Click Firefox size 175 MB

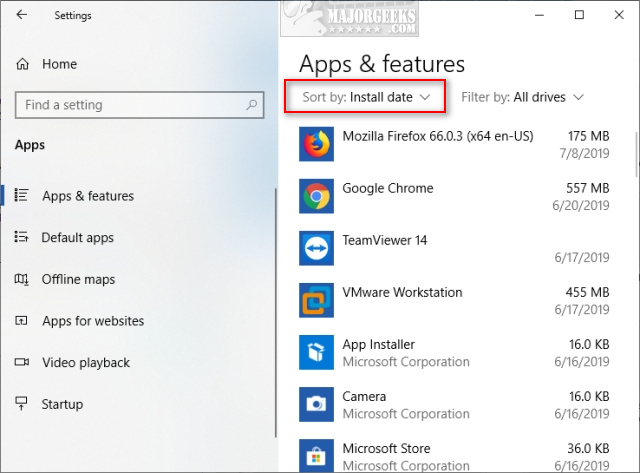click(588, 136)
